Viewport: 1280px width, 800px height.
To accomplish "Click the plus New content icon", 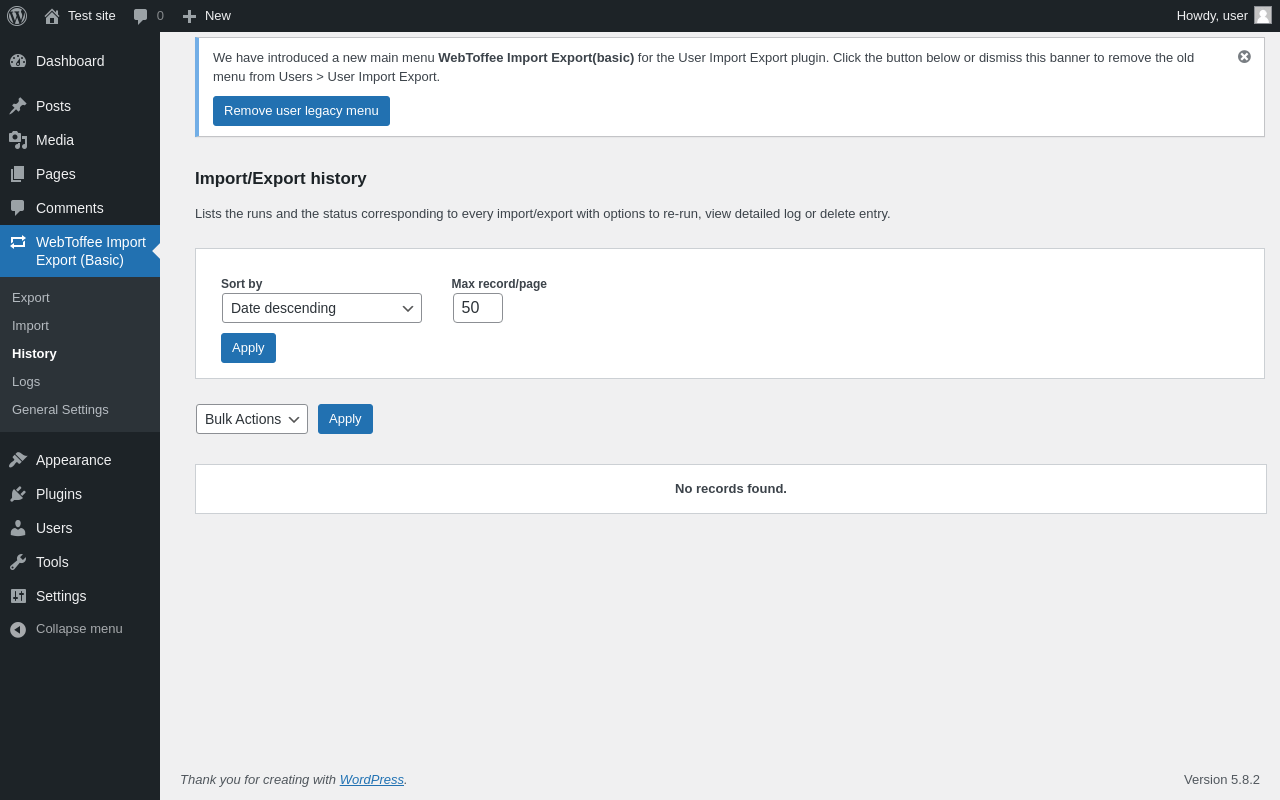I will click(189, 16).
